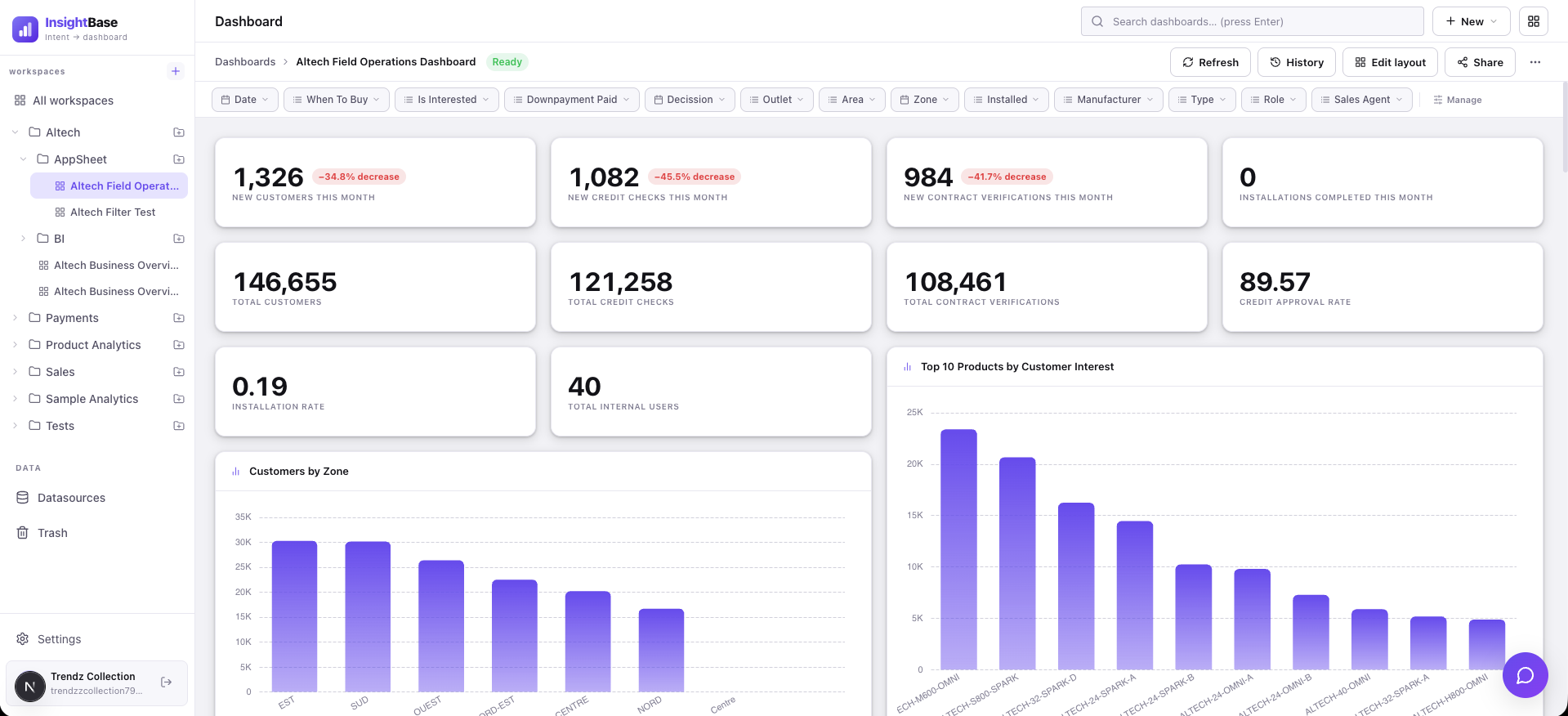
Task: Open the chat support bubble
Action: click(1526, 675)
